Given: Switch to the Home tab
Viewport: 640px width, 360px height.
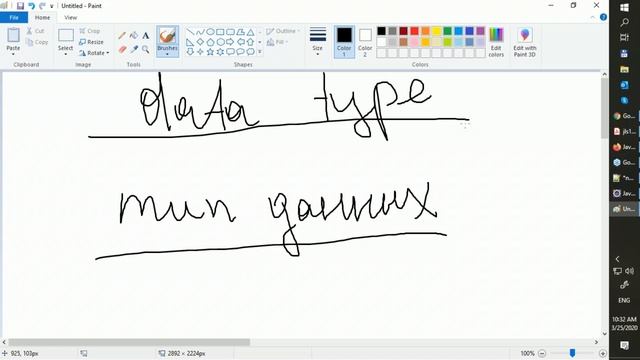Looking at the screenshot, I should [x=42, y=18].
